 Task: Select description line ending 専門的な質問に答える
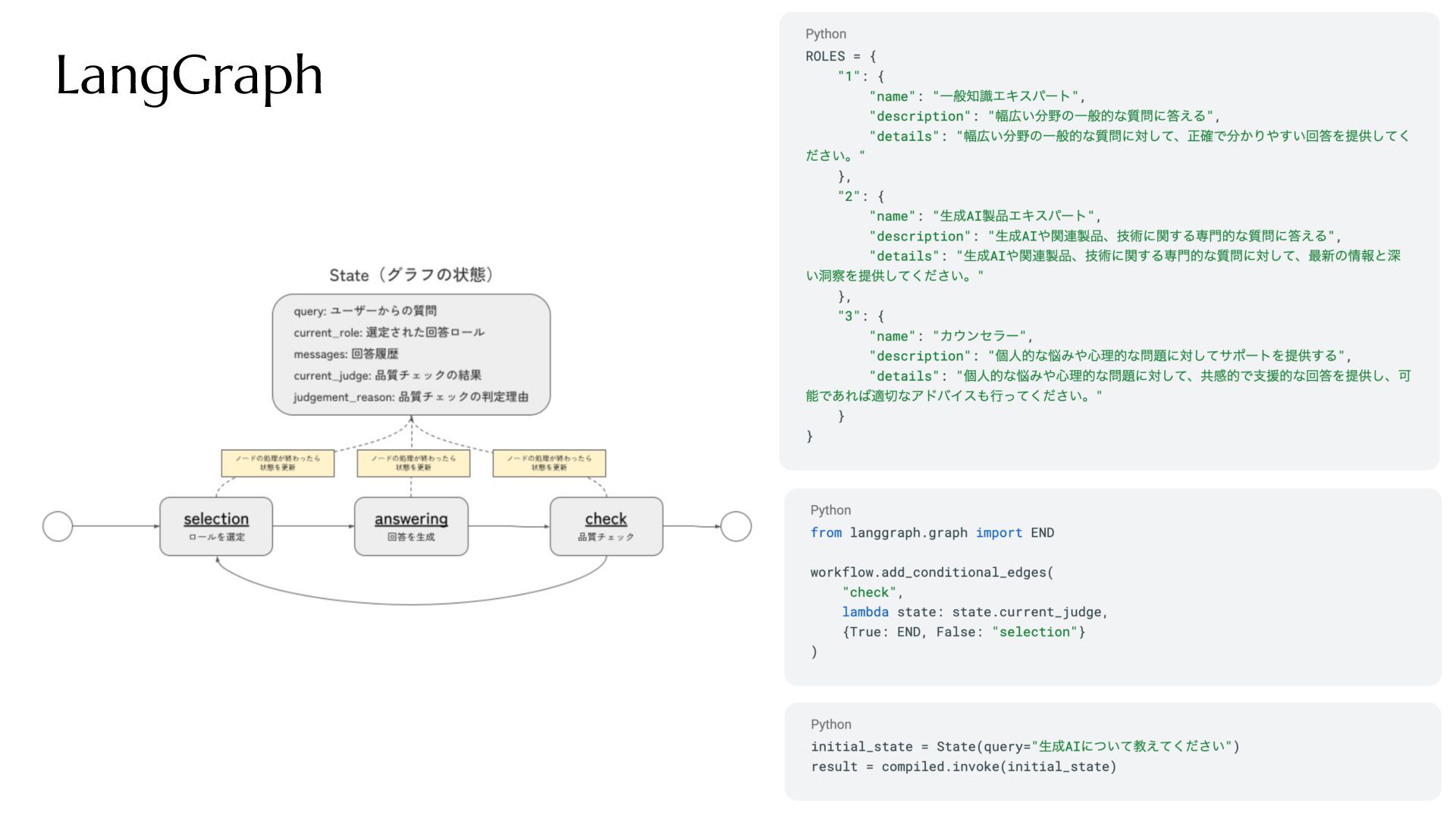click(1106, 236)
